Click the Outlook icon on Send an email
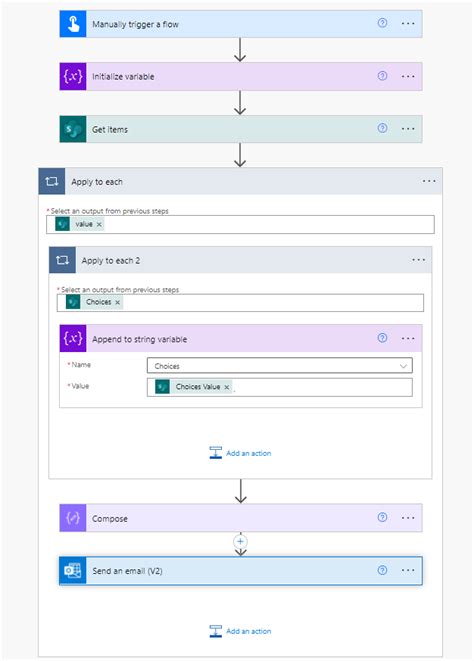The width and height of the screenshot is (474, 661). click(73, 570)
